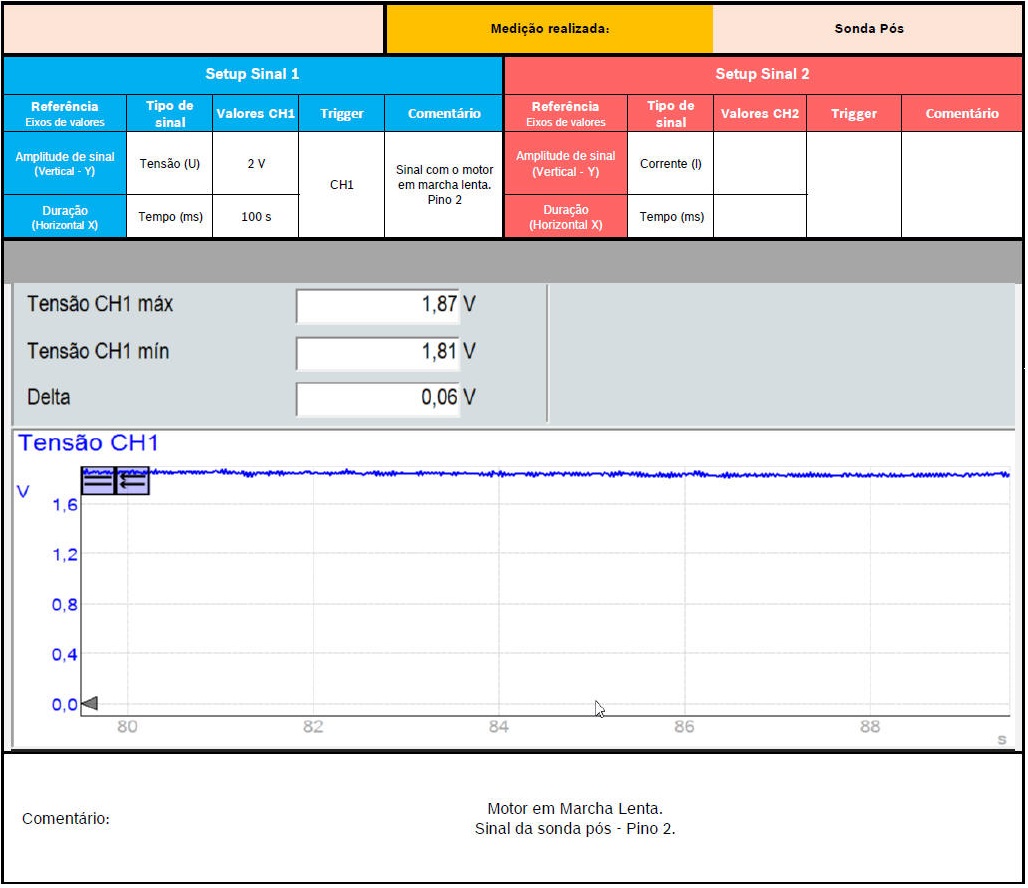Click the 84 second mark on time axis
1028x888 pixels.
click(499, 727)
